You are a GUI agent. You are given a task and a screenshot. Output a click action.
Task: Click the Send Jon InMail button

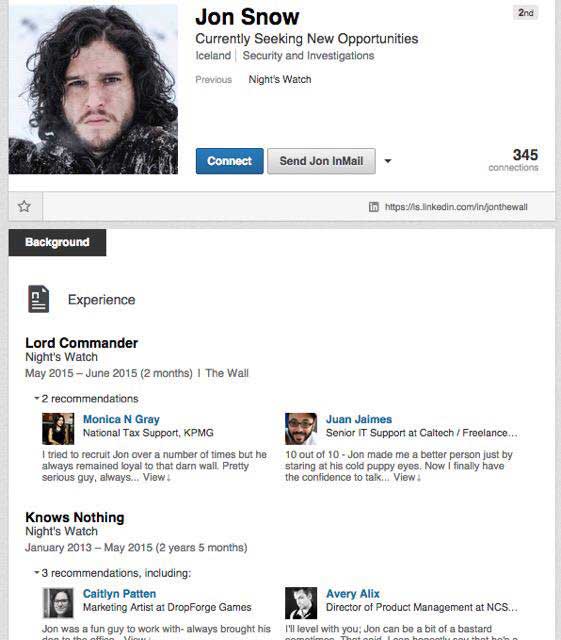pos(321,161)
